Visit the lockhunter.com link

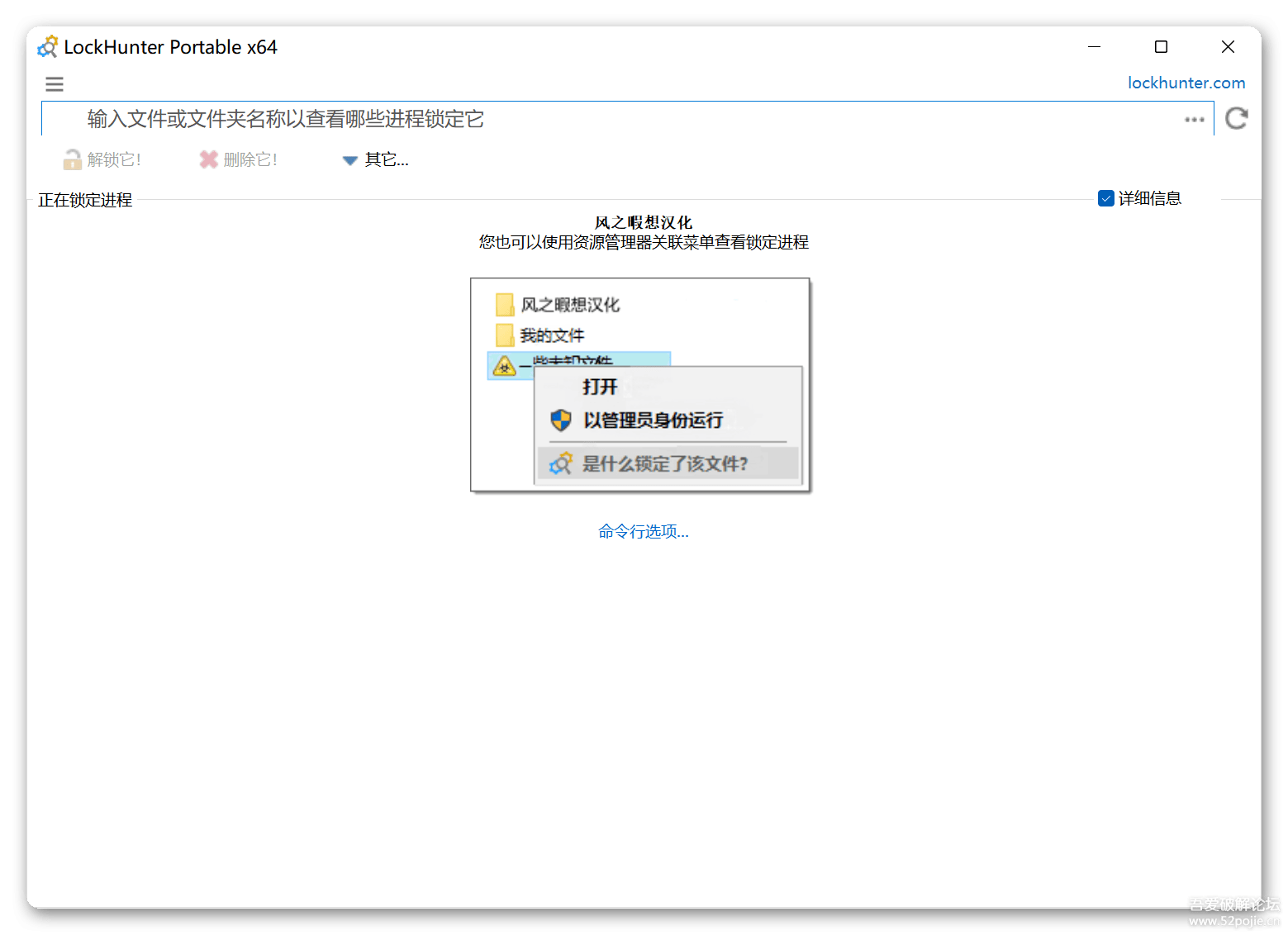coord(1186,83)
